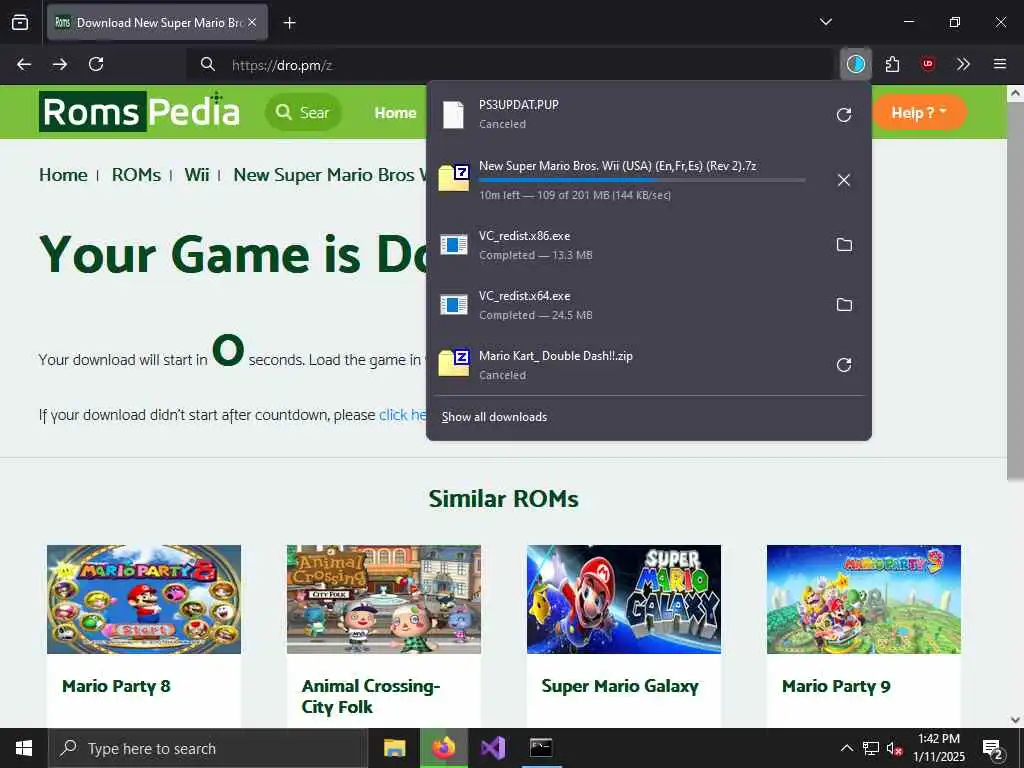
Task: Open the Help dropdown button
Action: (919, 113)
